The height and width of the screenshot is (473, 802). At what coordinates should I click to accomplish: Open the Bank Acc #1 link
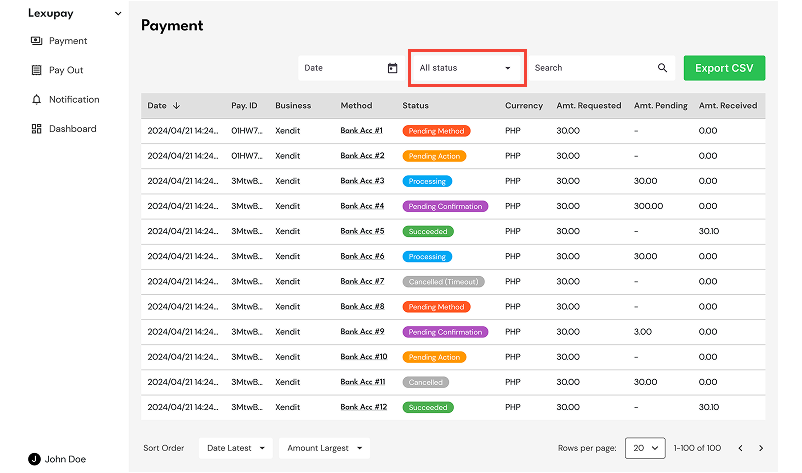362,131
